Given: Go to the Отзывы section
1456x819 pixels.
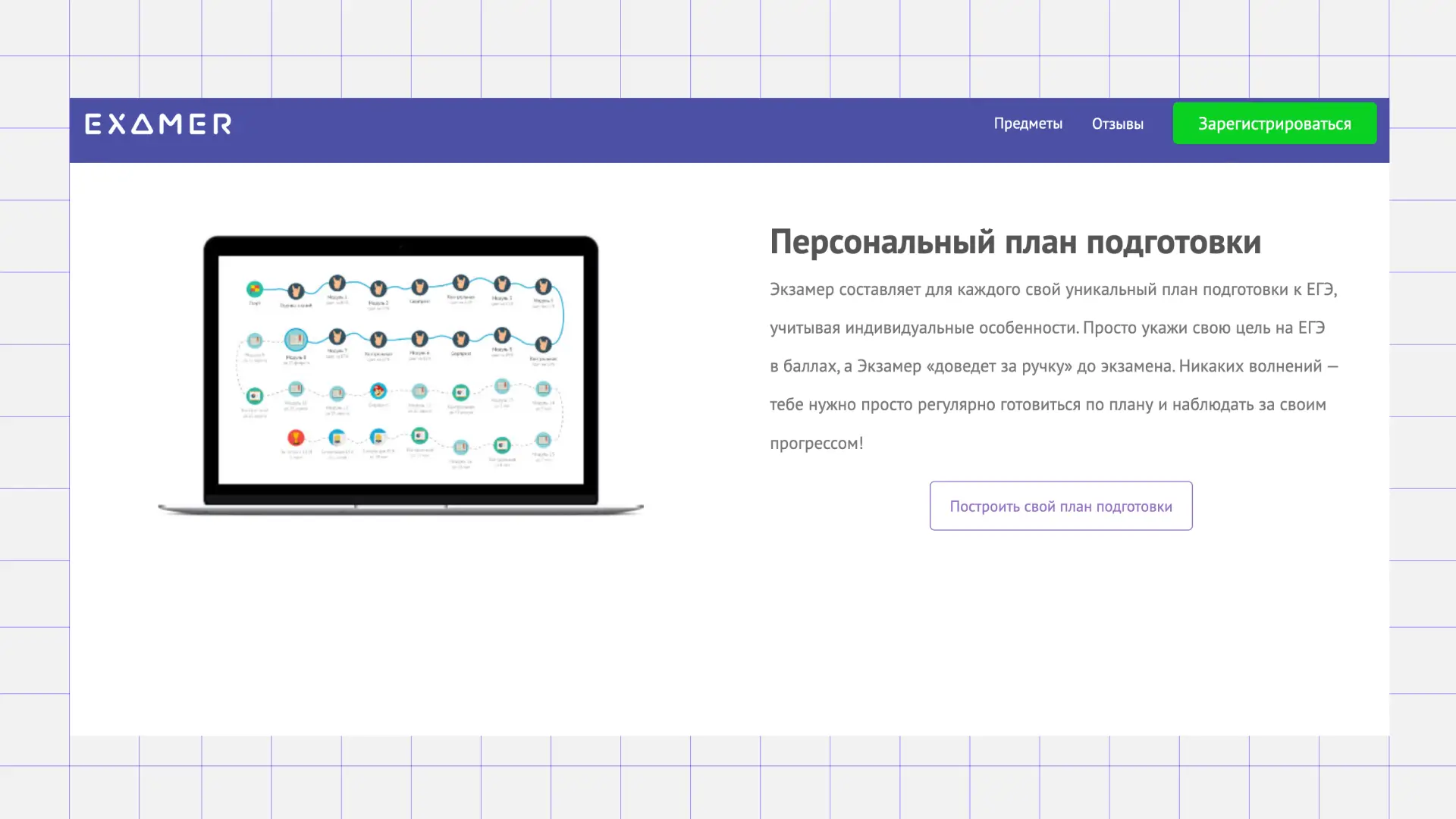Looking at the screenshot, I should [x=1117, y=123].
